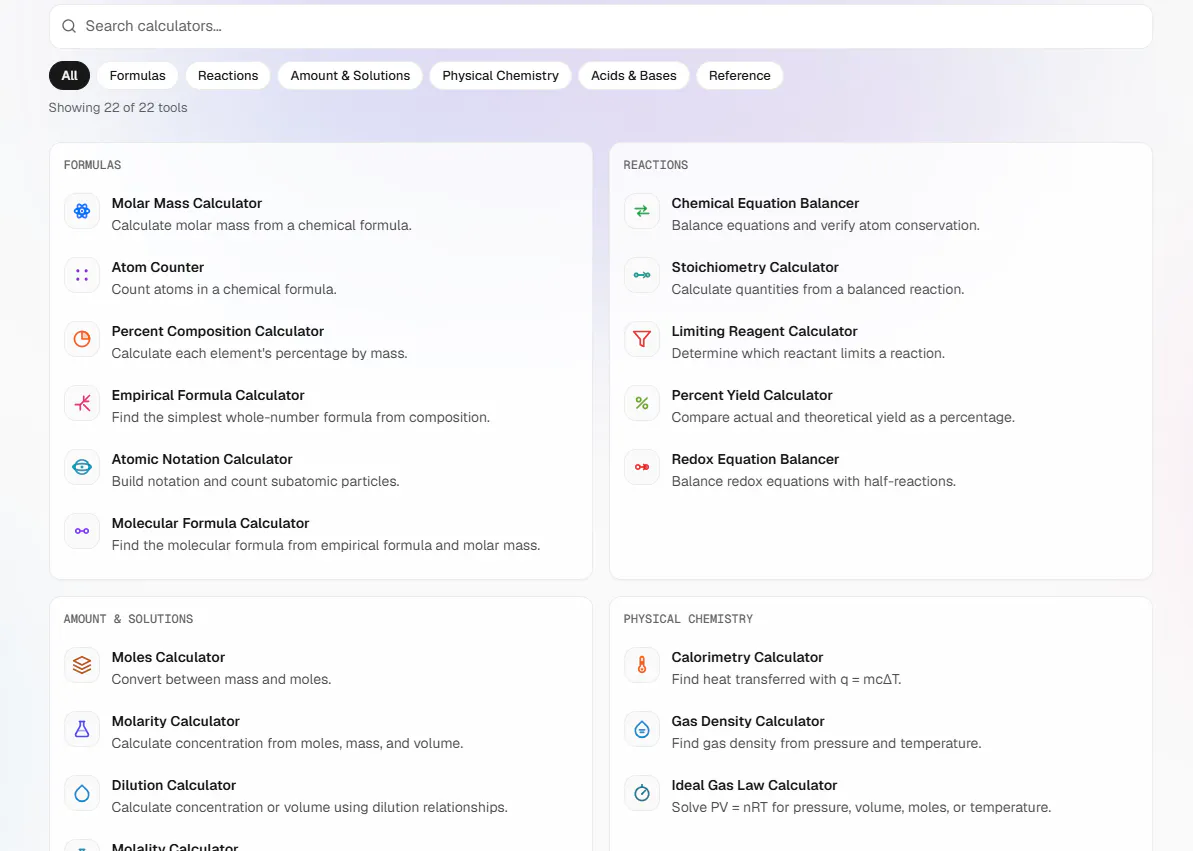Click the Stoichiometry Calculator icon

point(642,276)
